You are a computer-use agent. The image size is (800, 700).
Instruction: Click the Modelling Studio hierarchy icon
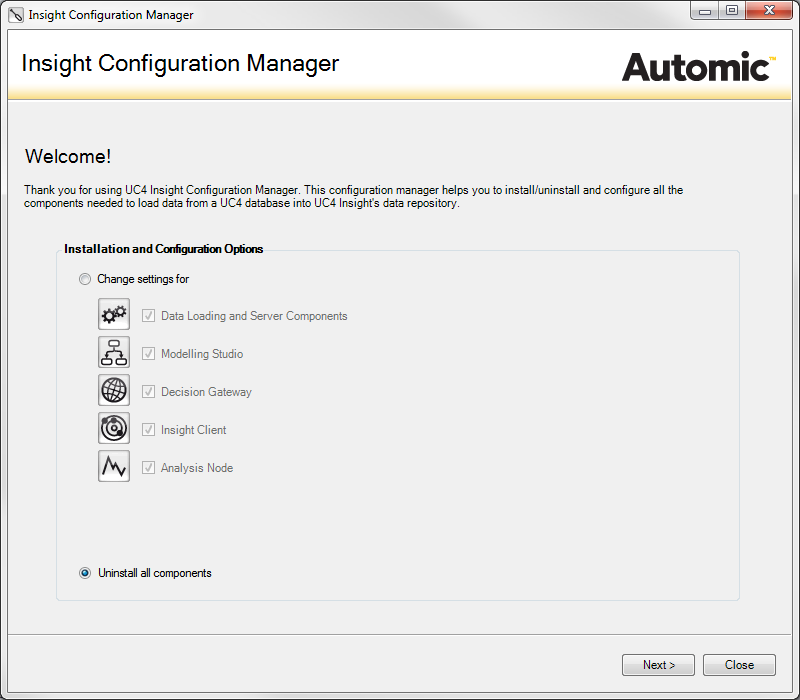point(114,352)
